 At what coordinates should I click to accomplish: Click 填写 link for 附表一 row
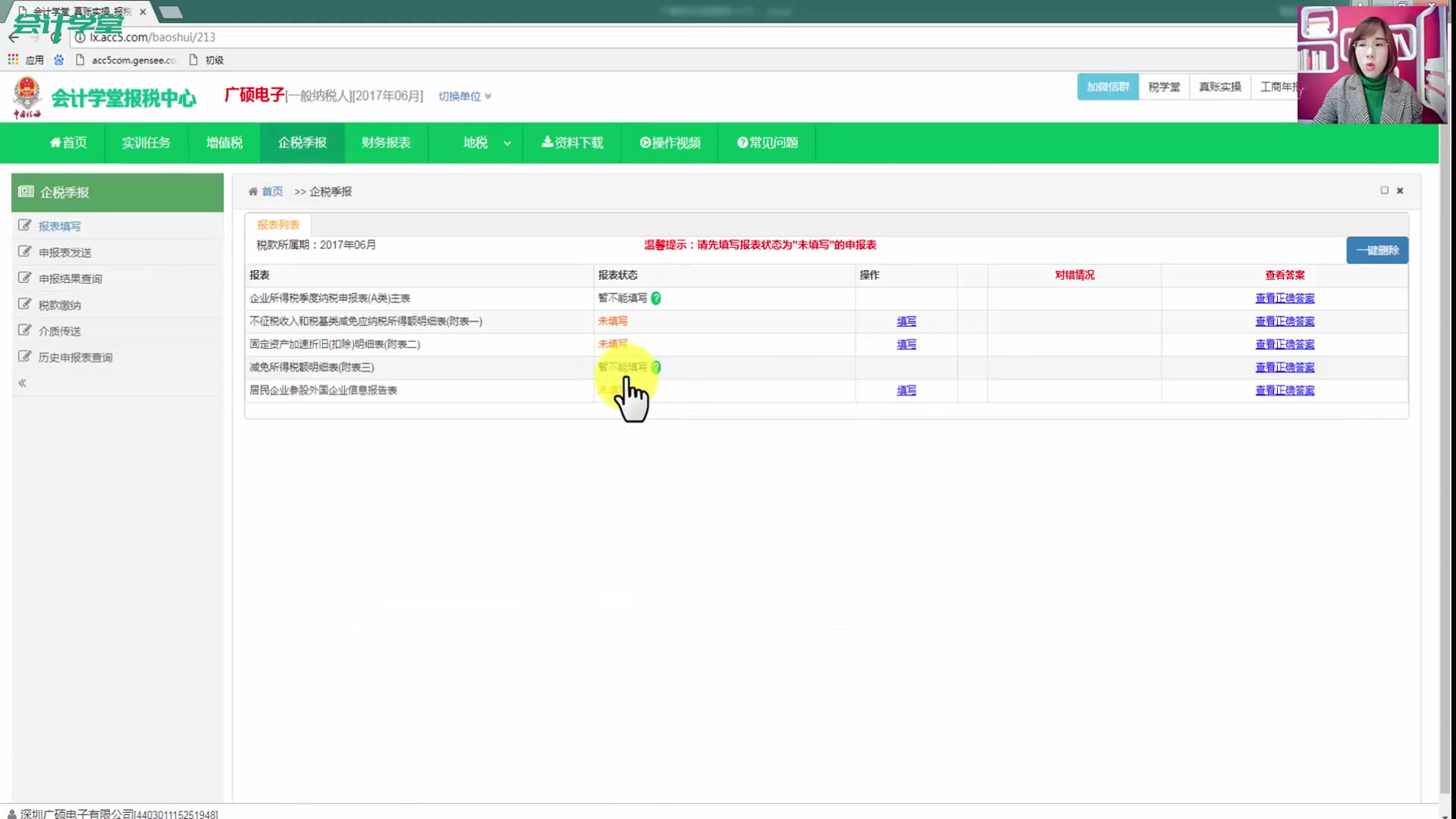pyautogui.click(x=906, y=321)
